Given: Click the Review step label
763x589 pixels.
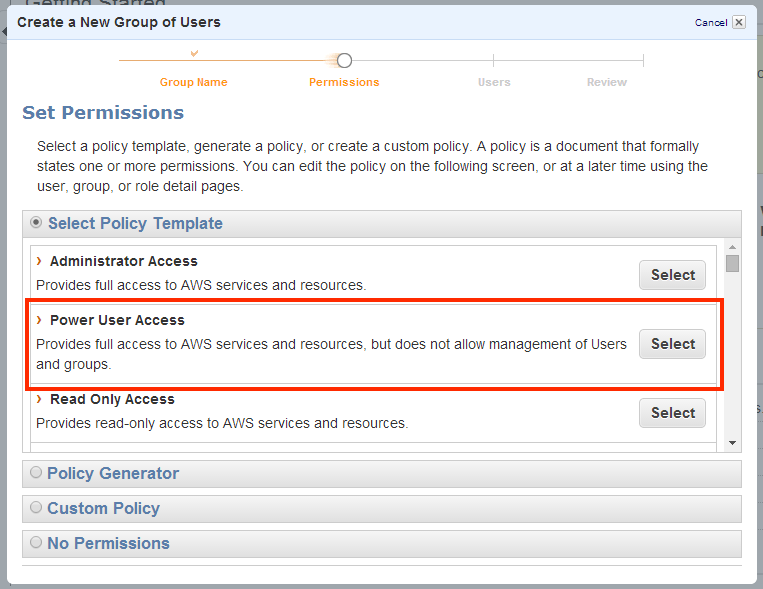Looking at the screenshot, I should 607,82.
